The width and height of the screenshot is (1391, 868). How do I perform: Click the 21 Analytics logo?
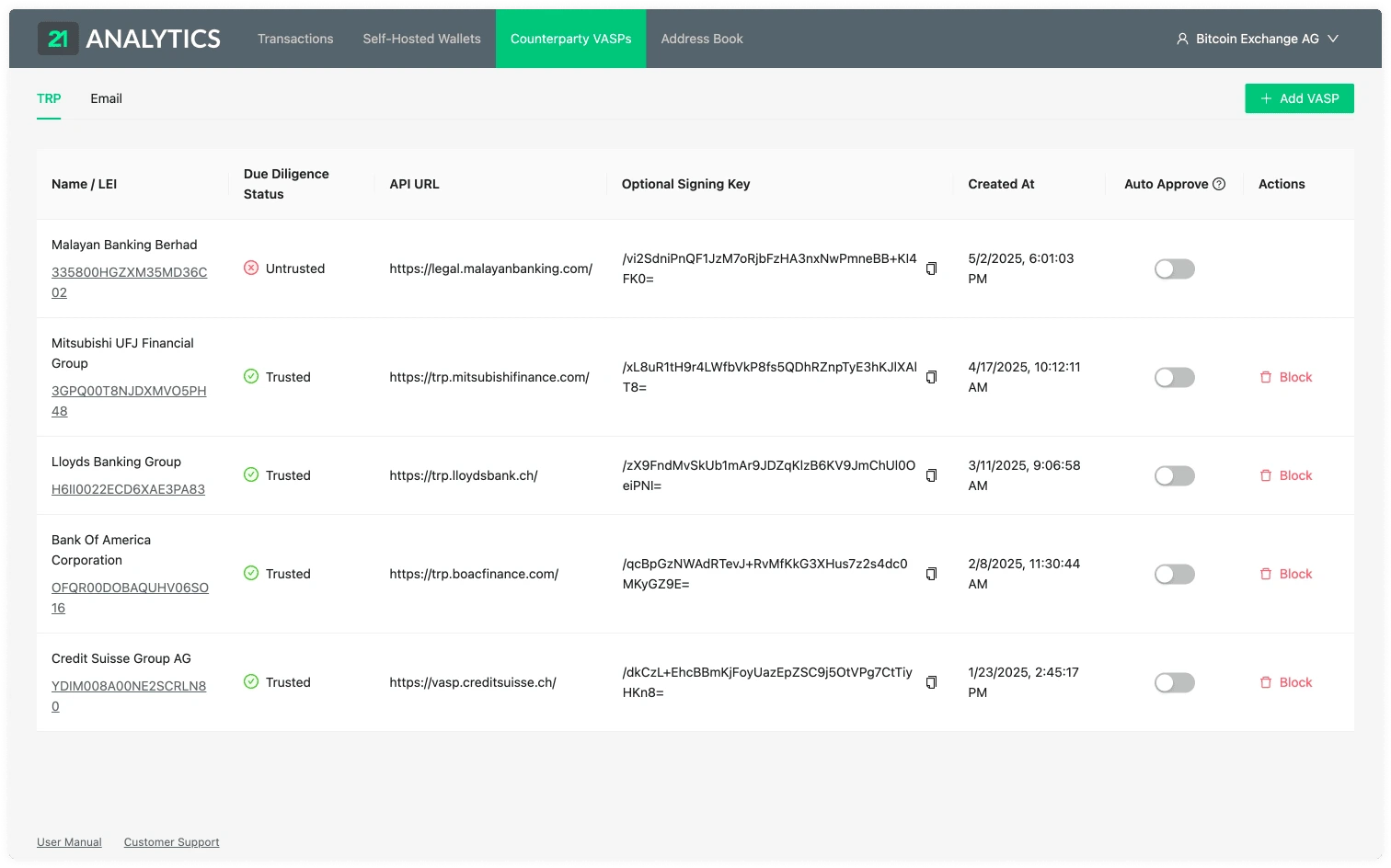[x=129, y=39]
